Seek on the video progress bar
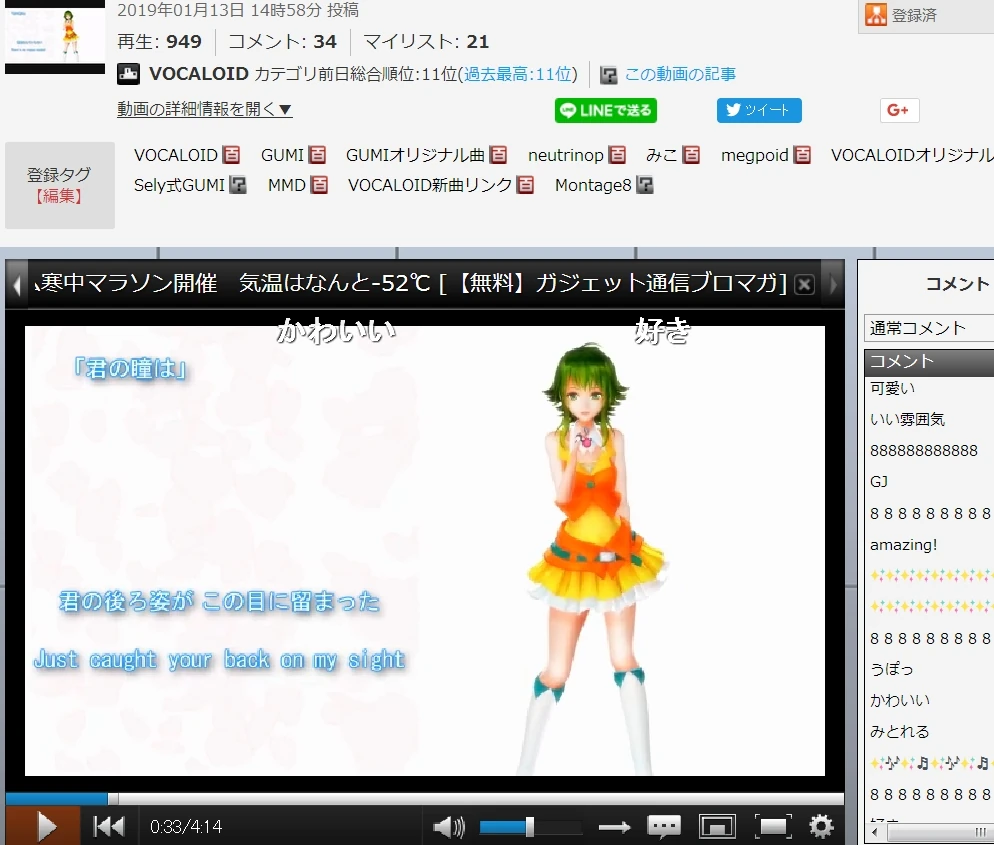The height and width of the screenshot is (845, 994). (x=425, y=798)
